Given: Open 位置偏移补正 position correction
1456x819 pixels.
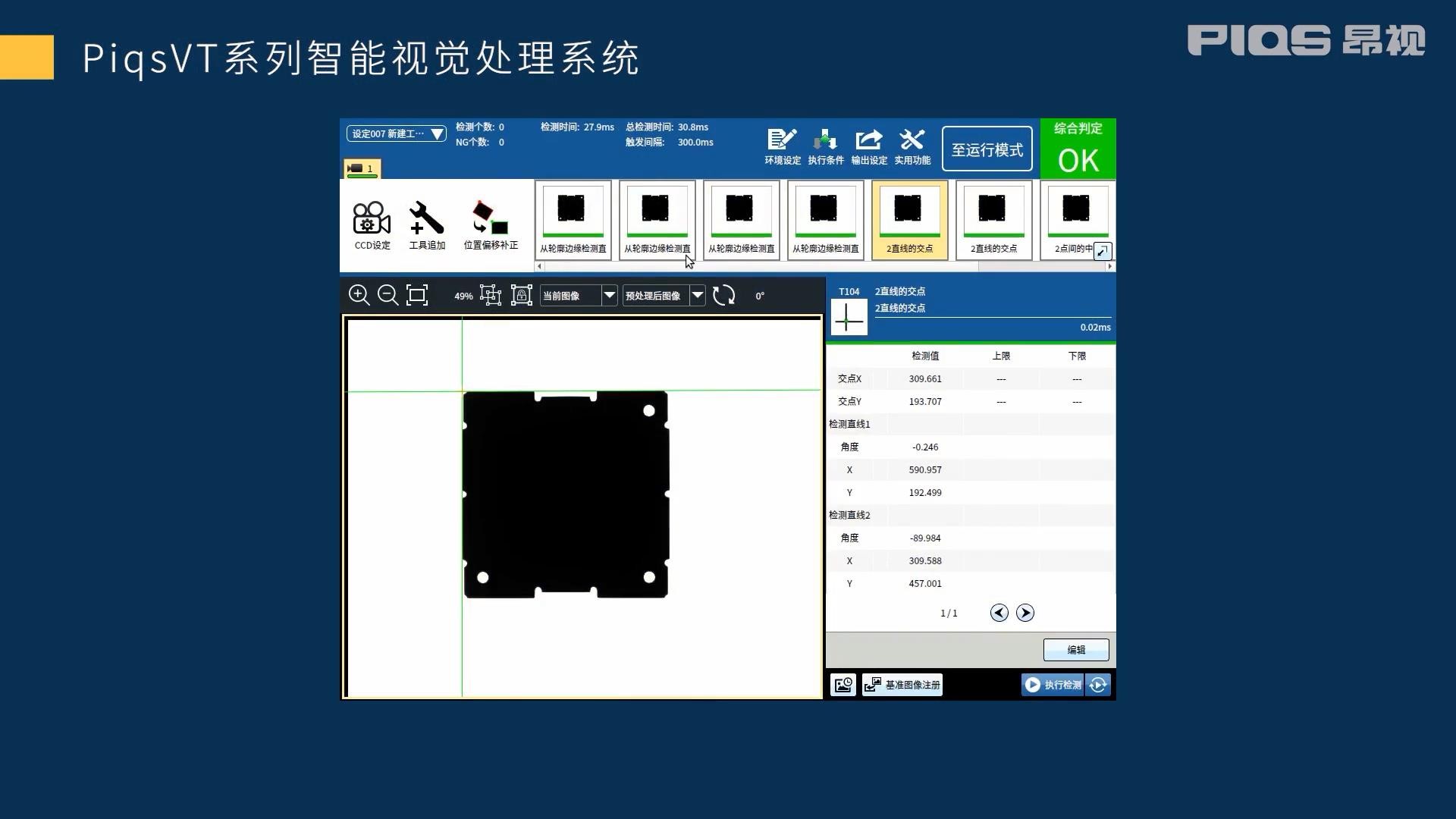Looking at the screenshot, I should 491,225.
